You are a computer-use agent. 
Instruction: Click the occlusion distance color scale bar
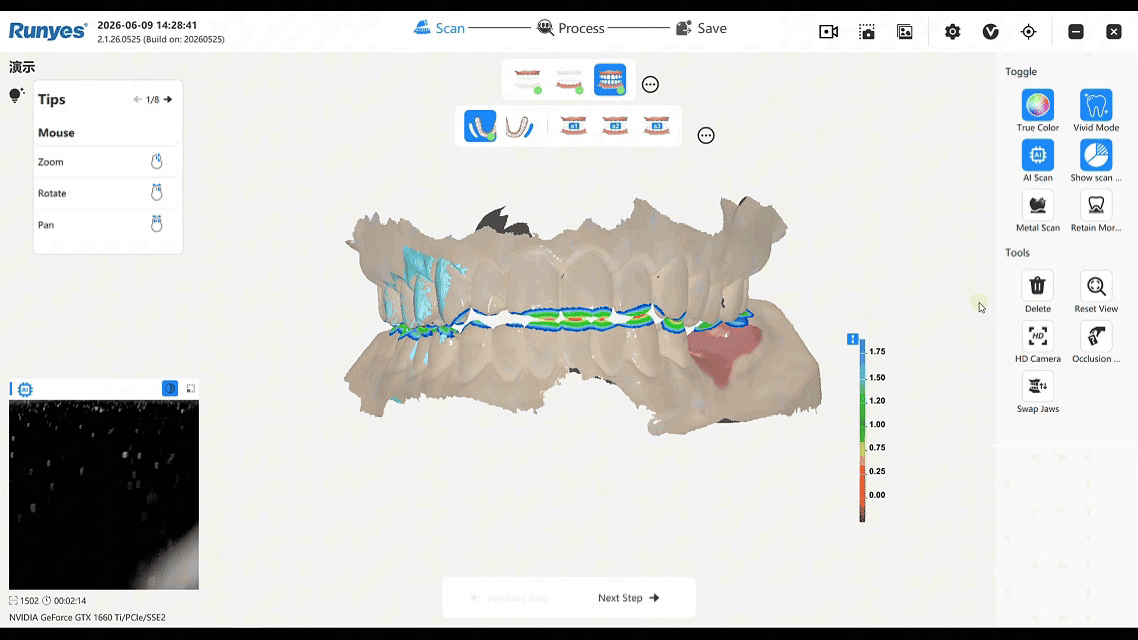[862, 432]
